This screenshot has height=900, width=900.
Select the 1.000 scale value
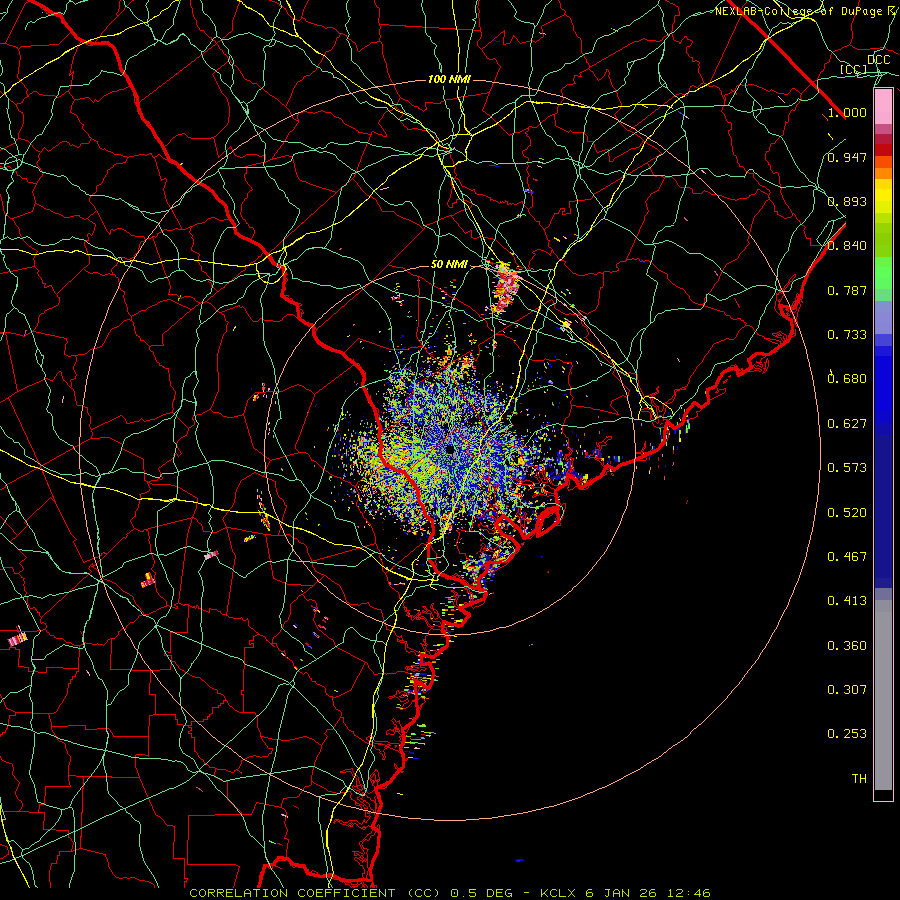click(847, 112)
